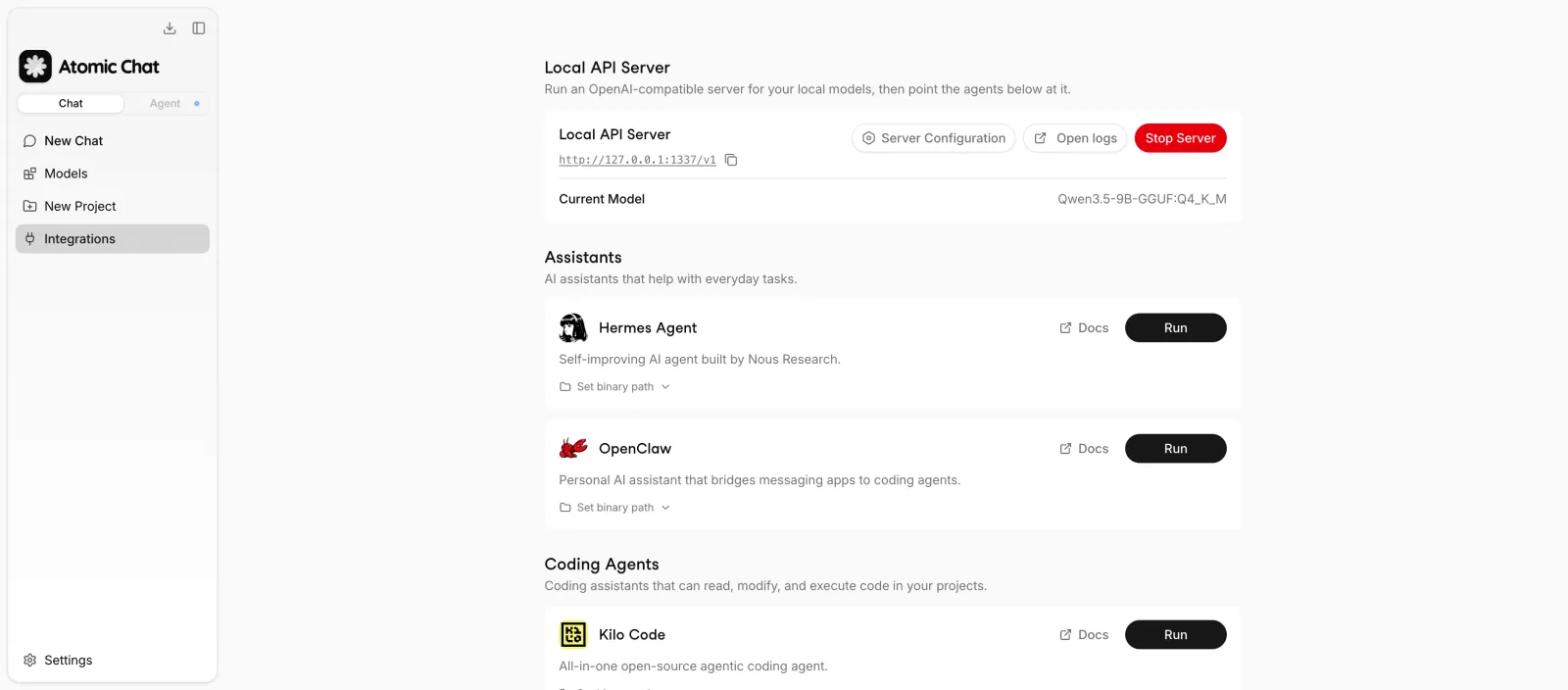This screenshot has height=690, width=1568.
Task: Start a New Chat
Action: [113, 141]
